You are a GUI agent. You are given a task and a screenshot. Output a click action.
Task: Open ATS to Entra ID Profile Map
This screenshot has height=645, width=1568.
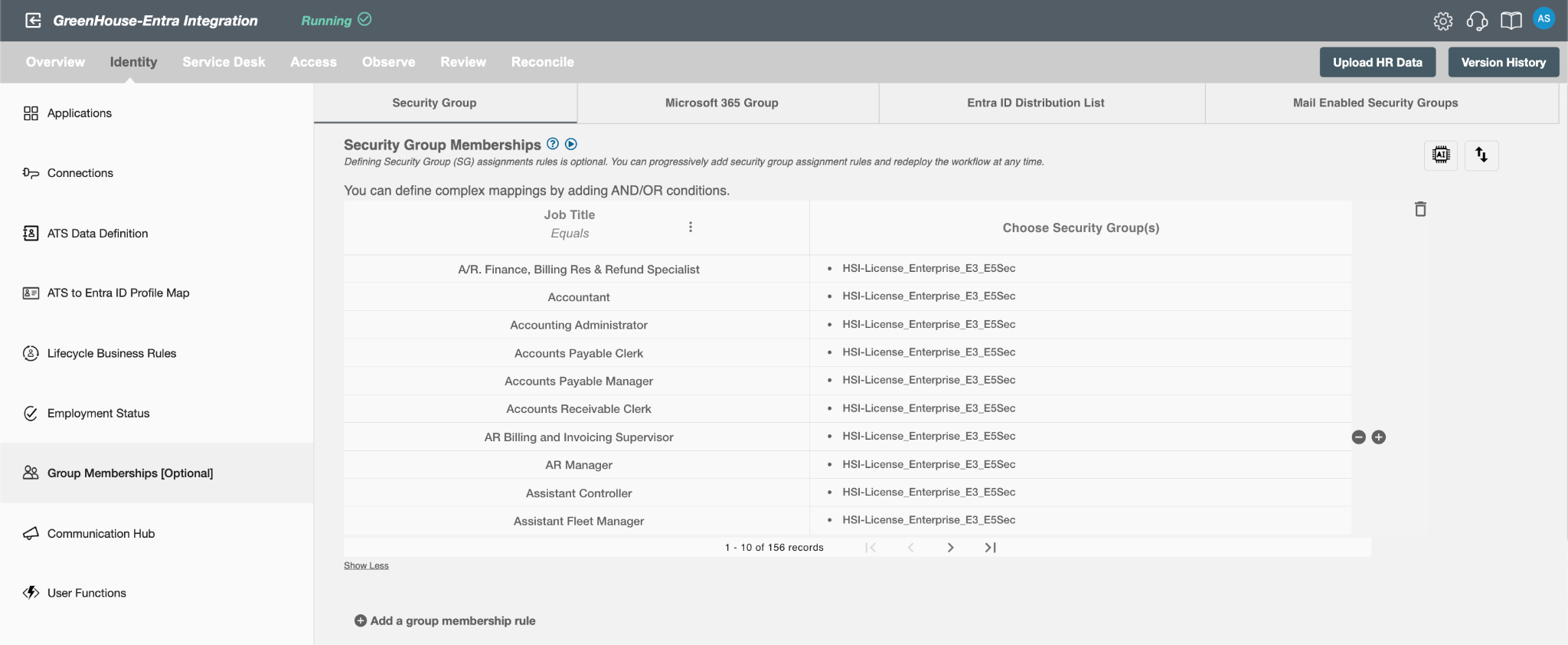(x=119, y=293)
